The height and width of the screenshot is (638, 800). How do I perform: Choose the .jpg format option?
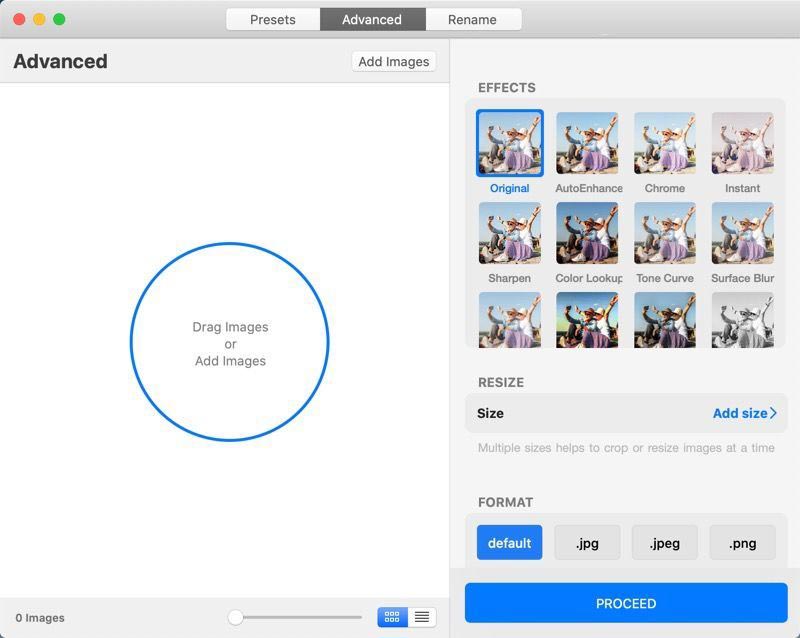[587, 543]
